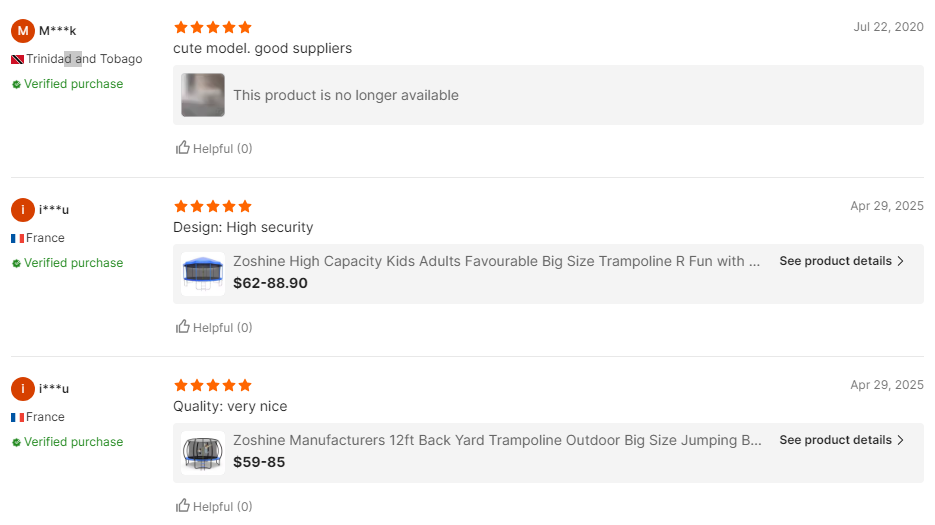Click the M***k reviewer avatar

[23, 30]
